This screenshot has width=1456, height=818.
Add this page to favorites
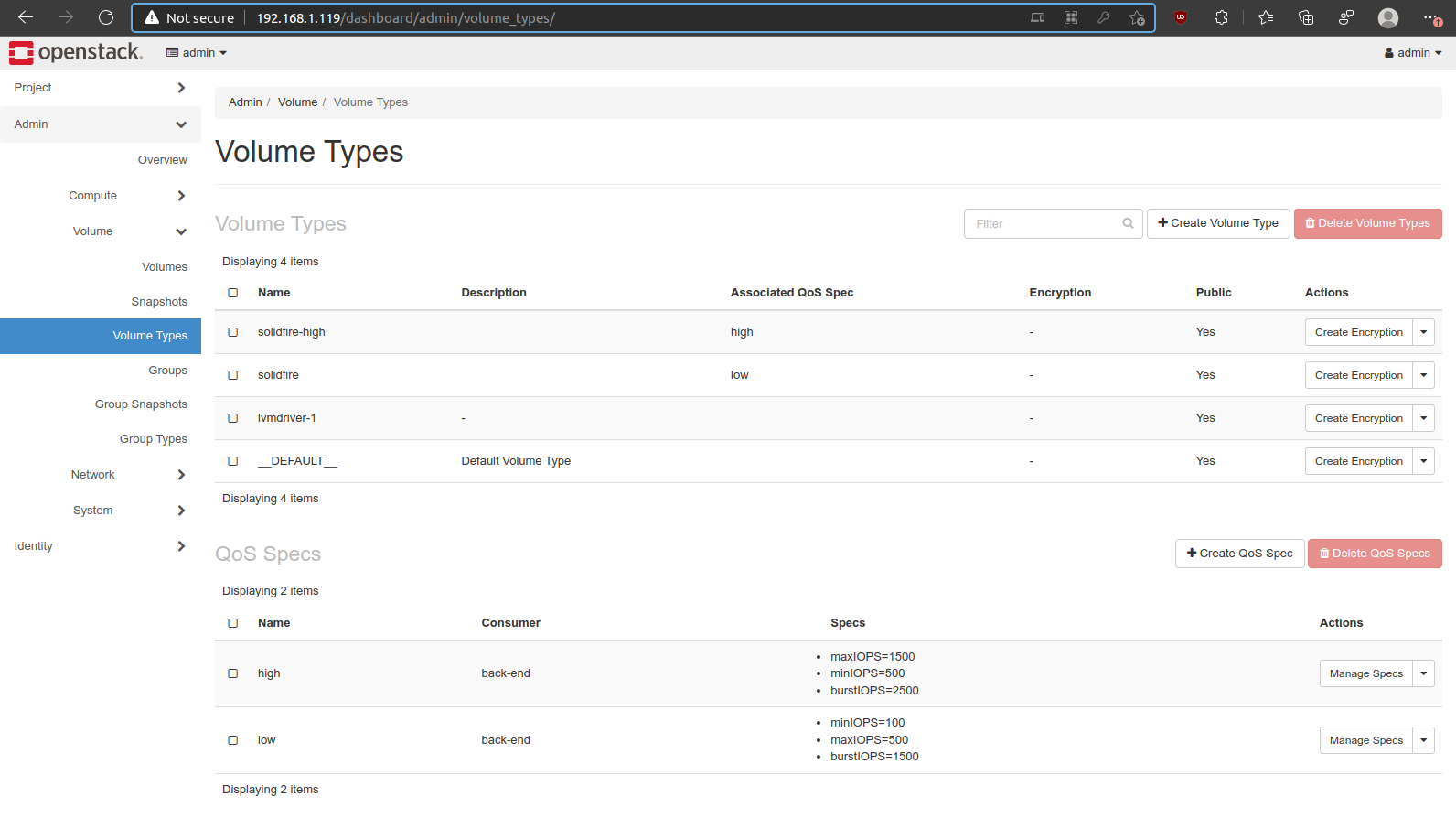(x=1137, y=17)
